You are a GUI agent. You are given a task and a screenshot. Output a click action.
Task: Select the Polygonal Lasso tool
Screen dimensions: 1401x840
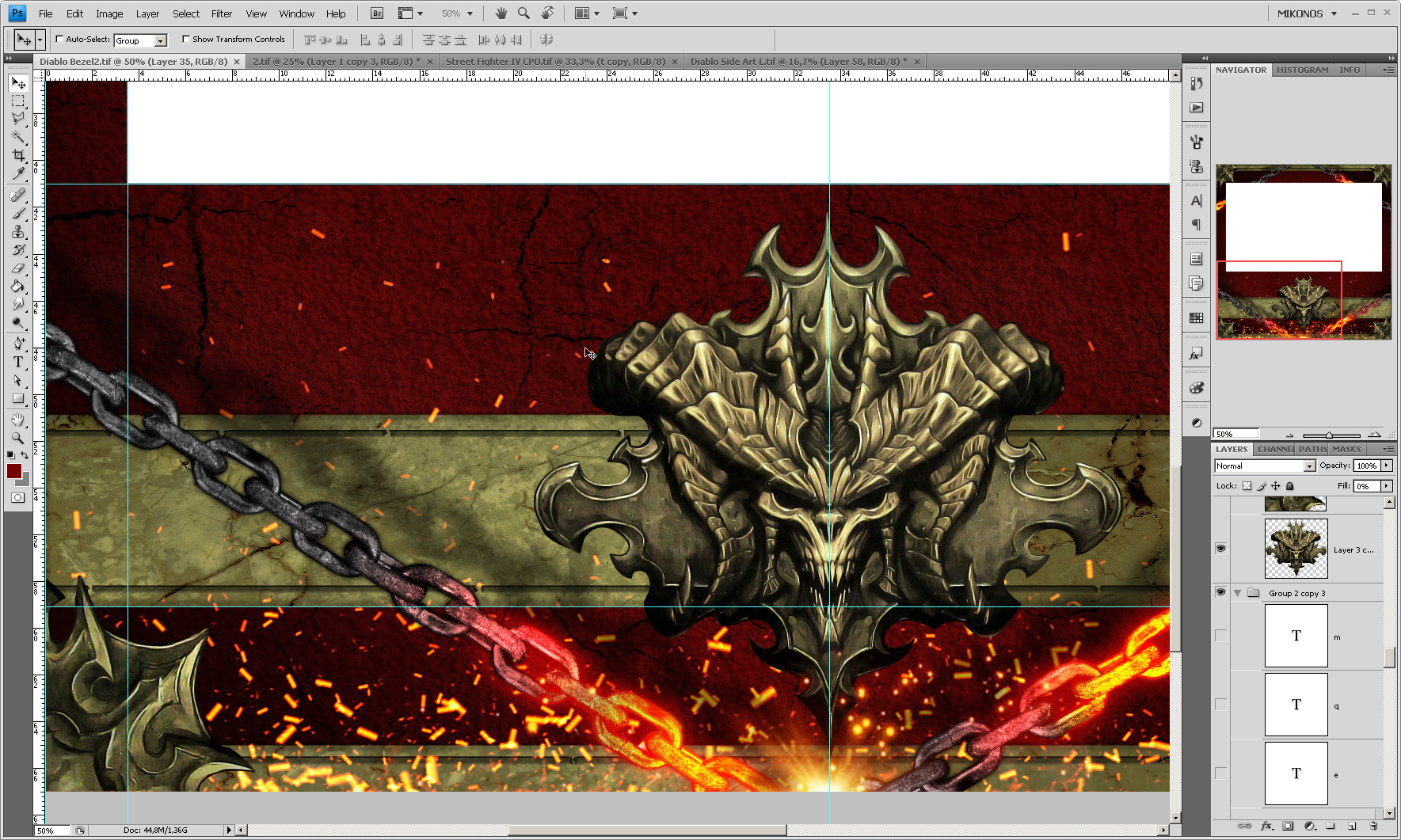[x=18, y=119]
